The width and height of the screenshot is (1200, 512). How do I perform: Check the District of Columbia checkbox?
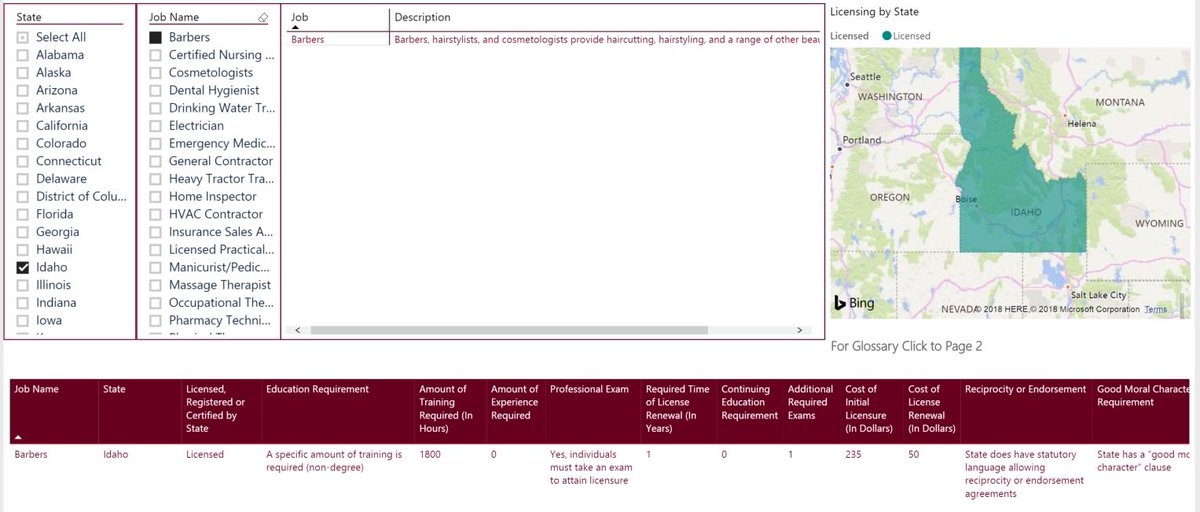(23, 196)
